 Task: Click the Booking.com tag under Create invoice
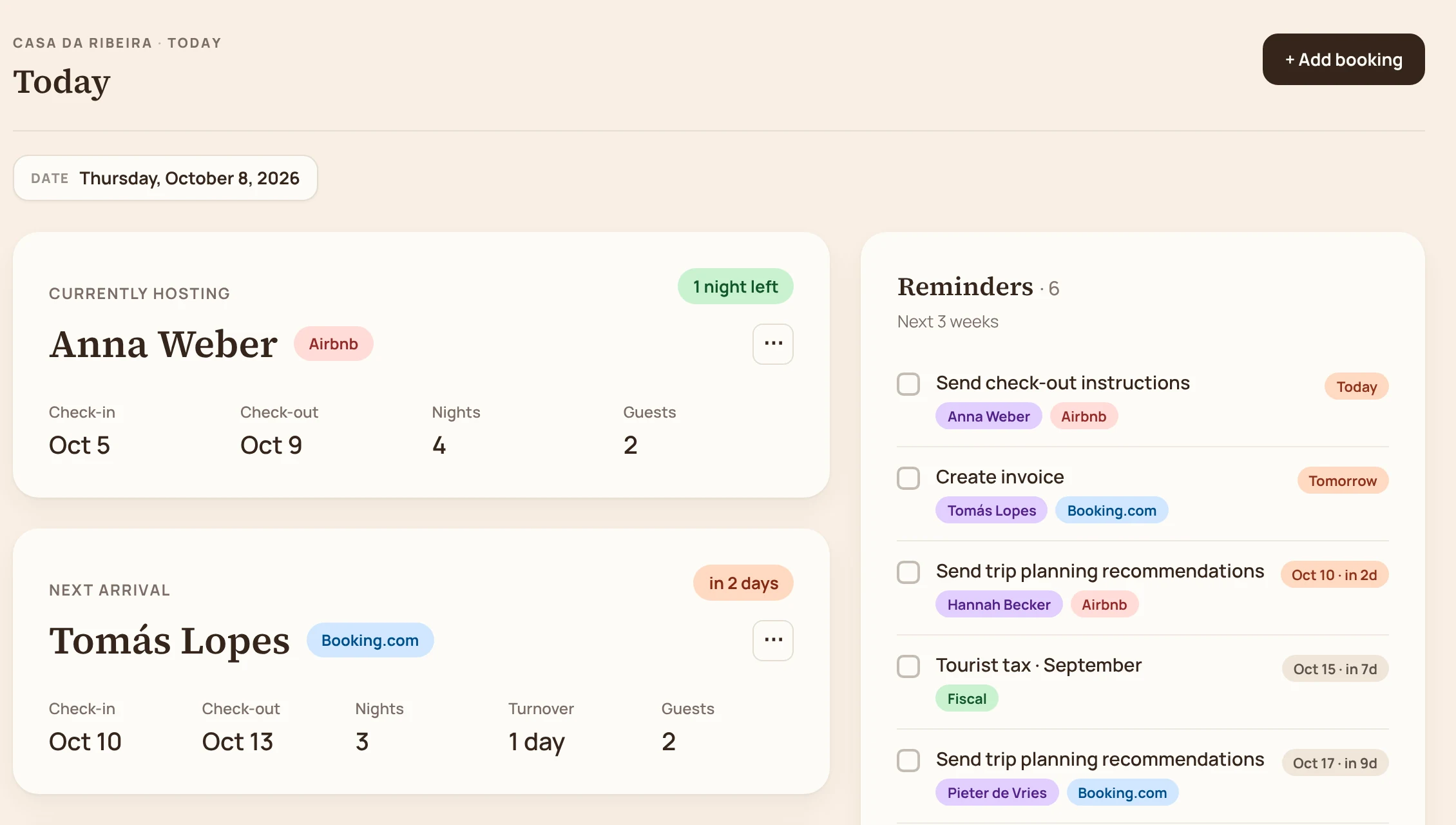point(1111,510)
